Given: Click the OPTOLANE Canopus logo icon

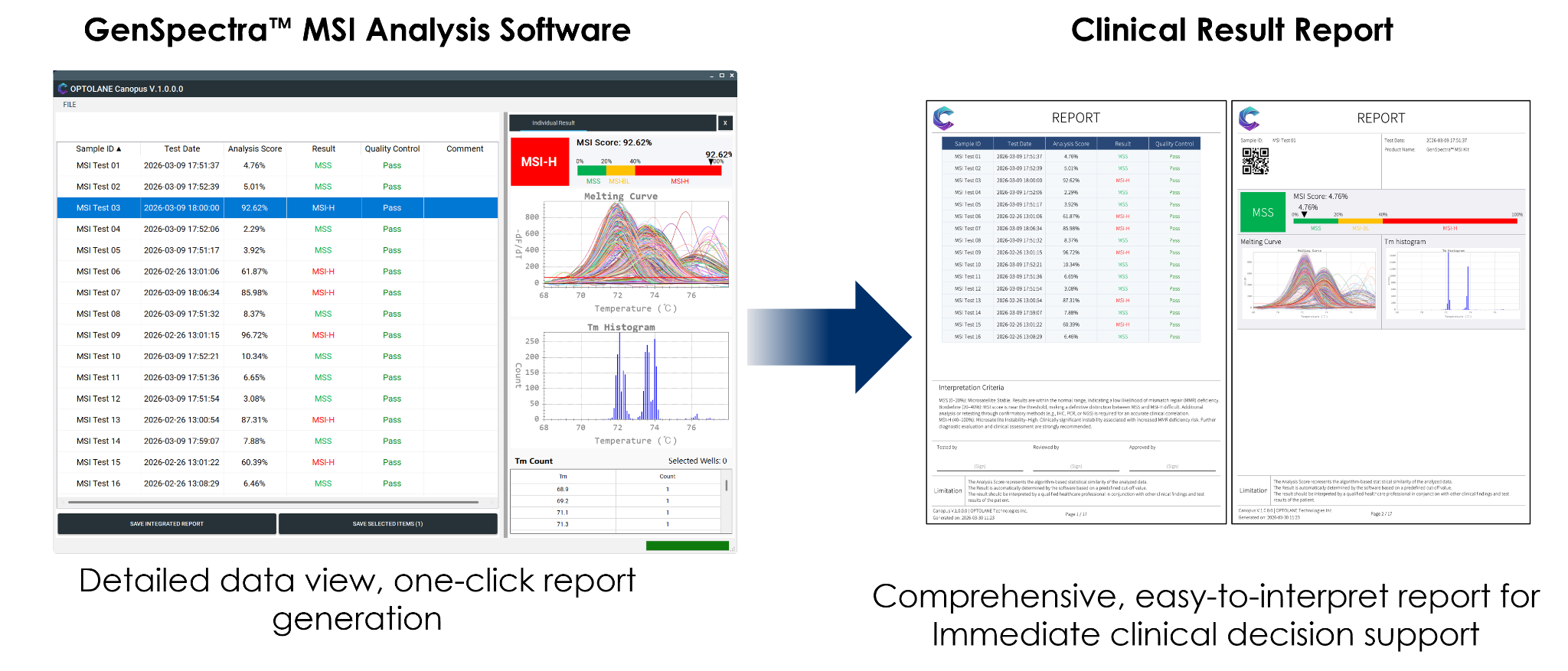Looking at the screenshot, I should (63, 89).
